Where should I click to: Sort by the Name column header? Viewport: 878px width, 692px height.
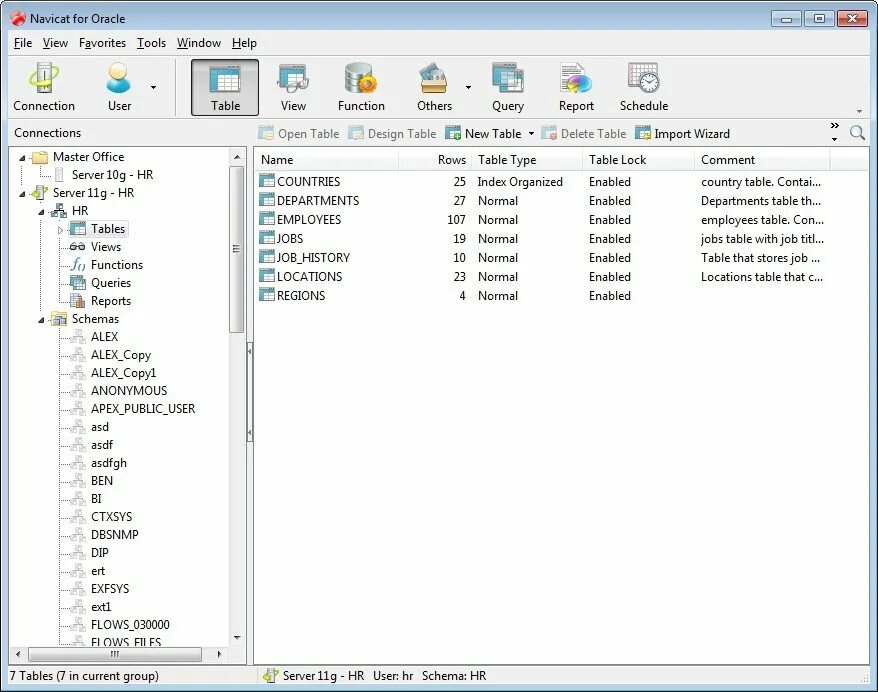pos(326,160)
